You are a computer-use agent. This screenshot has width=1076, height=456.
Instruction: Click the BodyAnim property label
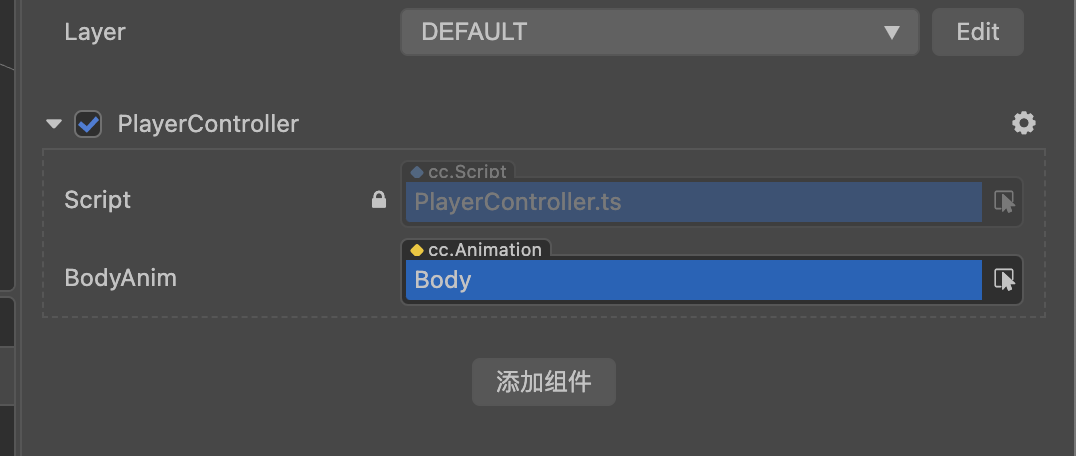[x=120, y=278]
